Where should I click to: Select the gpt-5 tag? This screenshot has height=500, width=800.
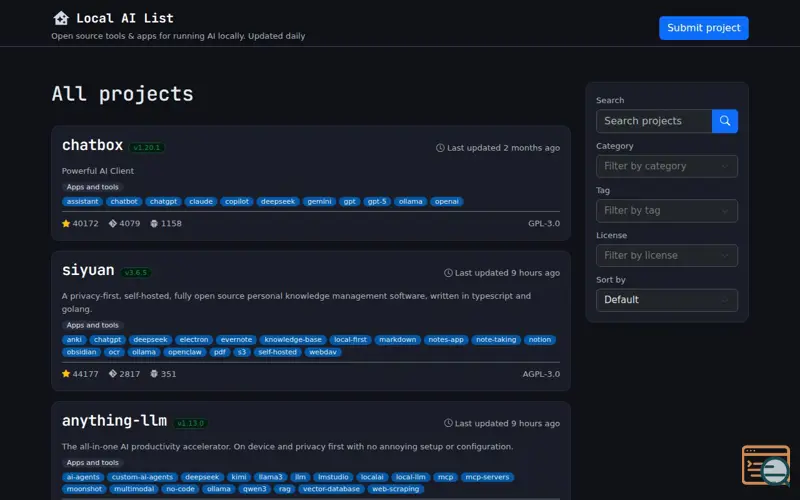click(x=377, y=202)
